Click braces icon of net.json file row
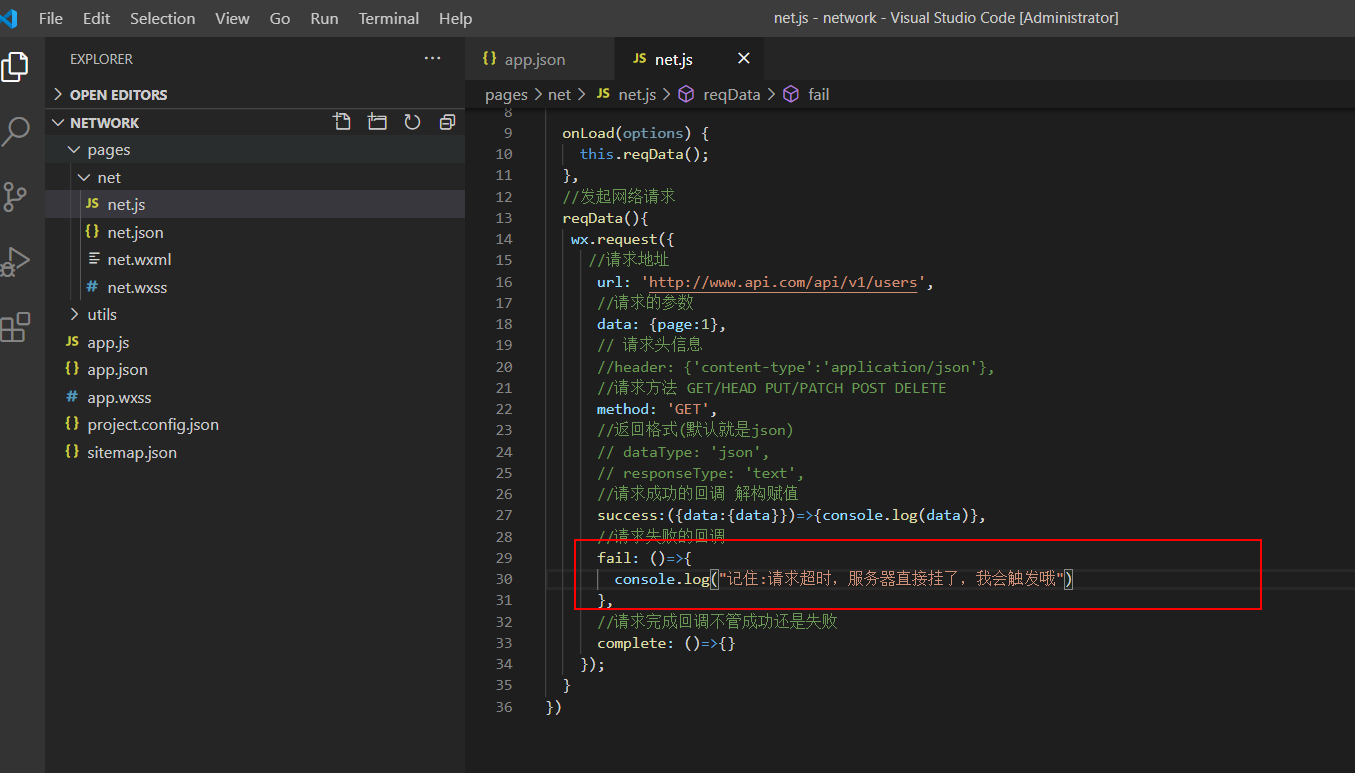The image size is (1355, 773). [x=93, y=232]
